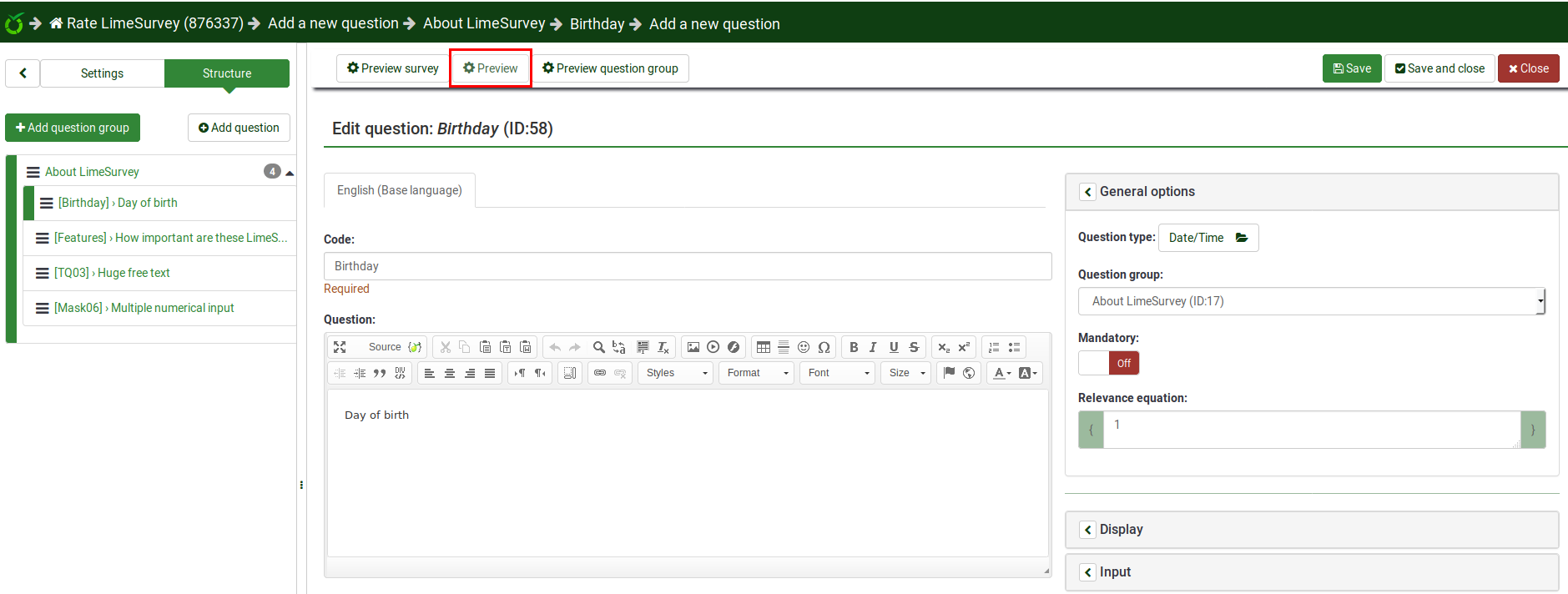Insert an image into the question
Image resolution: width=1568 pixels, height=594 pixels.
tap(693, 347)
